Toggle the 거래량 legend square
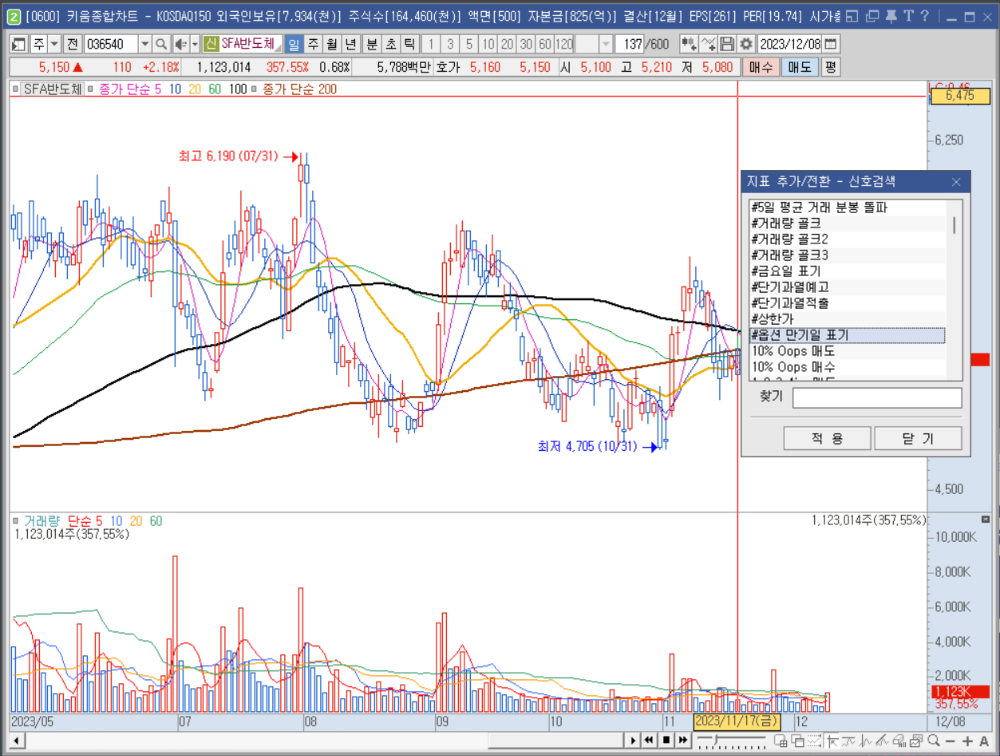 [x=15, y=521]
